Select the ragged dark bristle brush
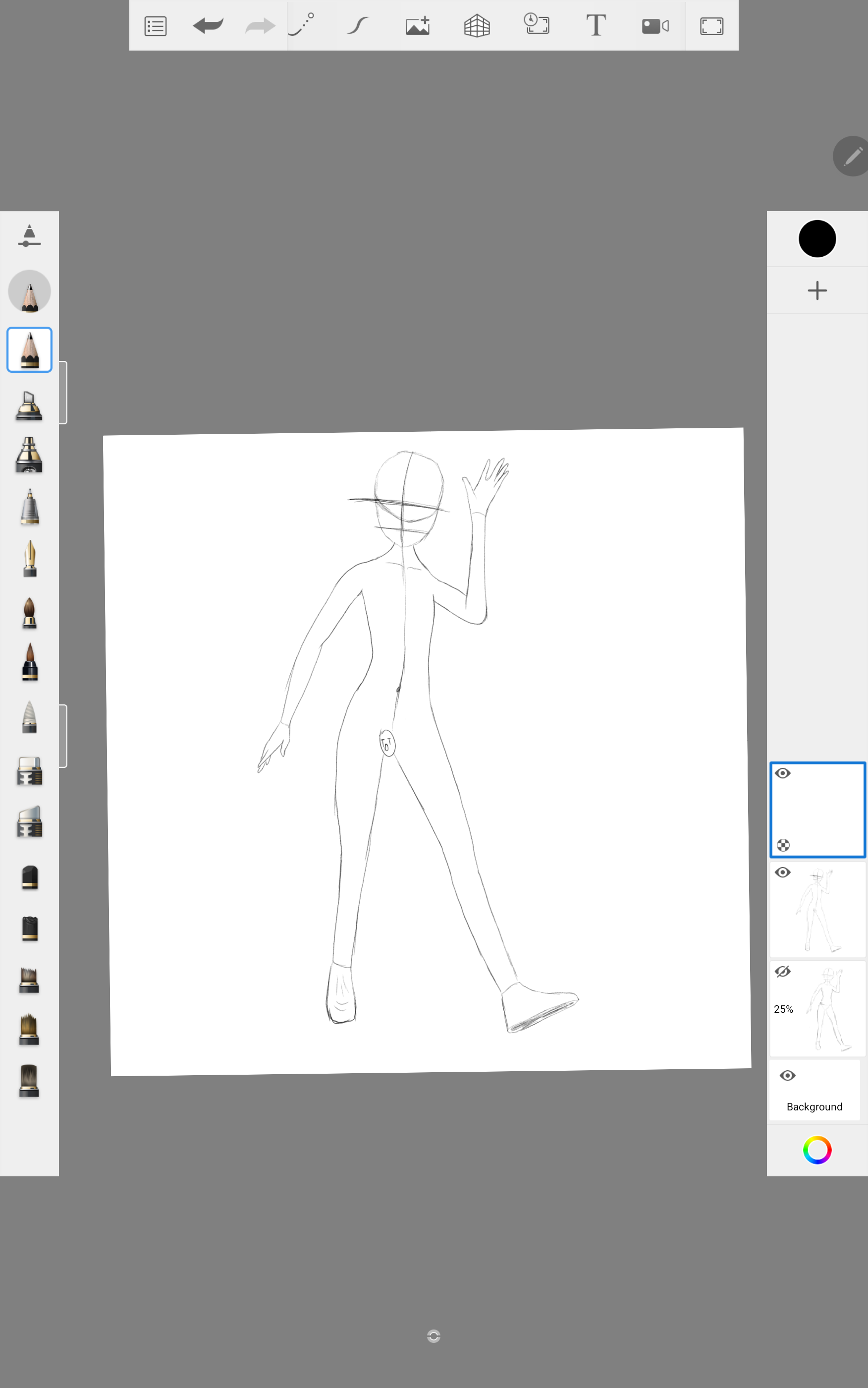This screenshot has height=1388, width=868. [29, 980]
